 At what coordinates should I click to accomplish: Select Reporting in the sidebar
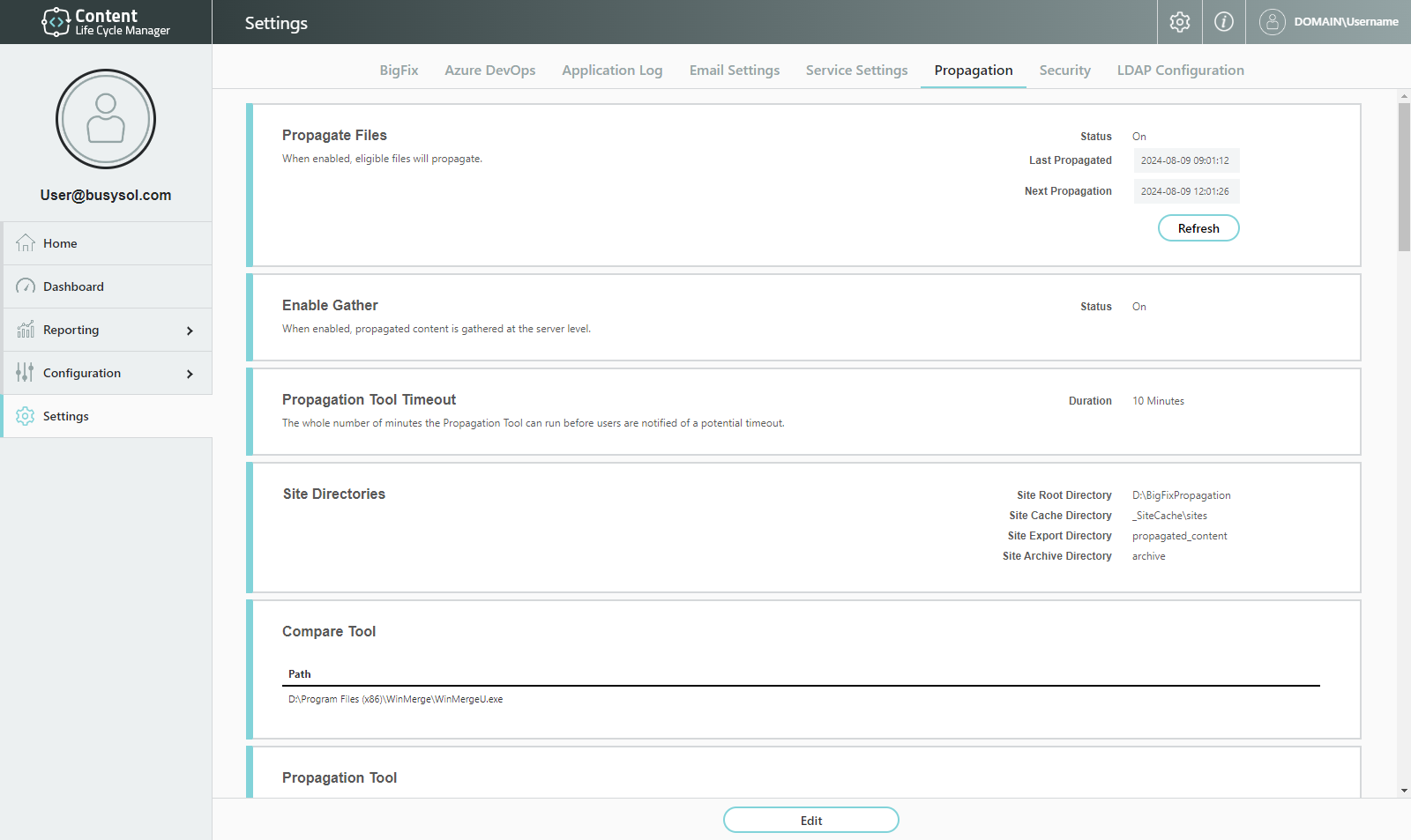108,330
